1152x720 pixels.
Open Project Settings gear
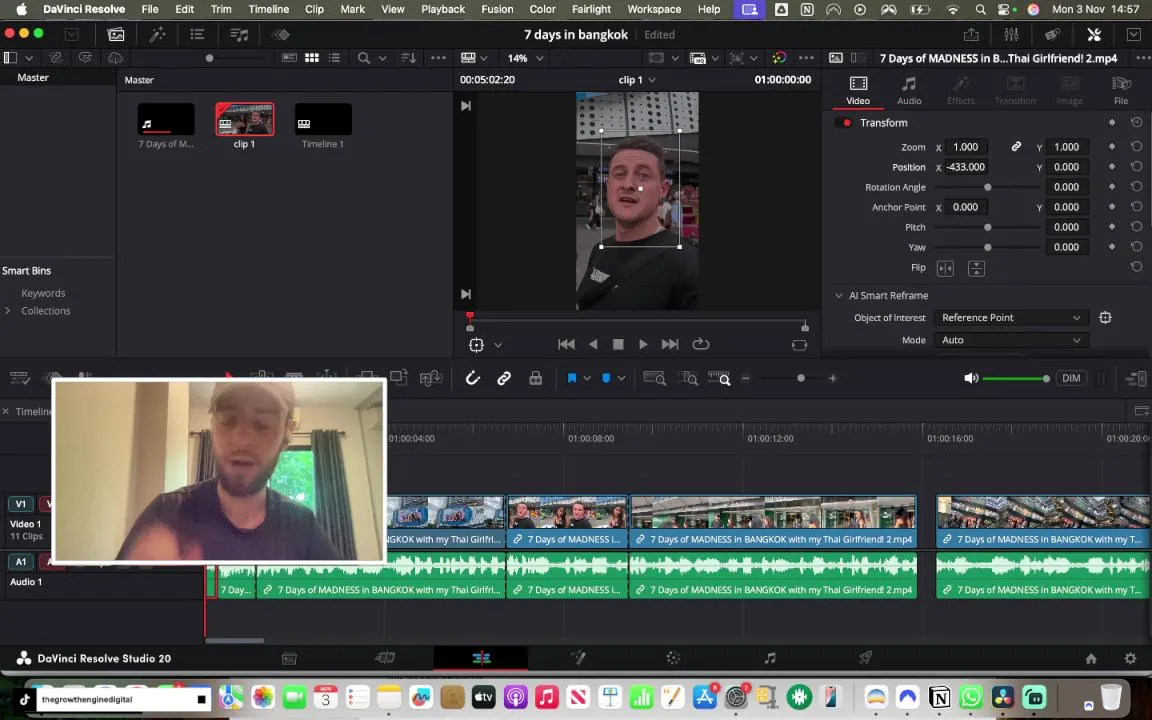1130,658
